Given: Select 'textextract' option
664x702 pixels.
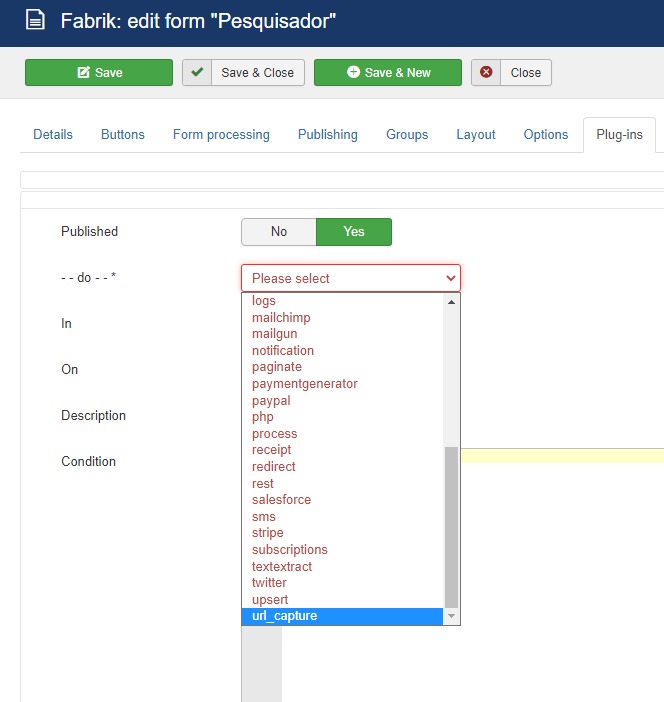Looking at the screenshot, I should 343,566.
